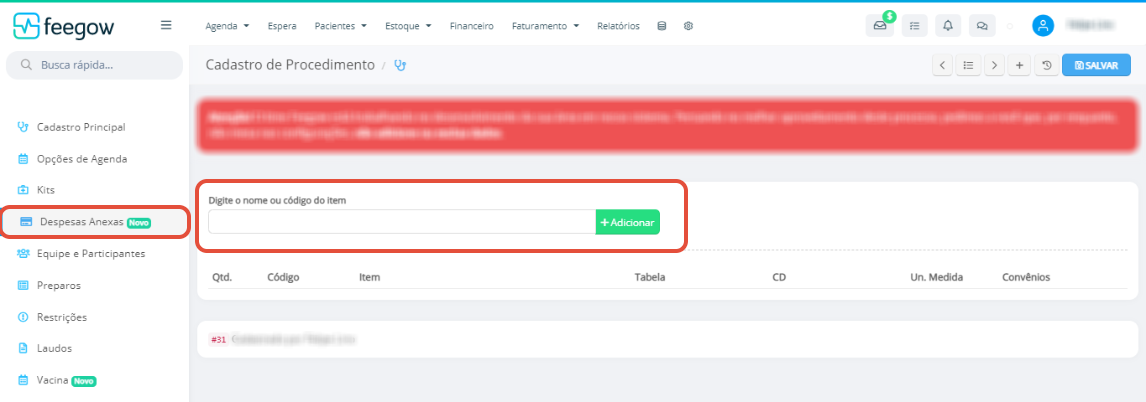Click the SALVAR button
Screen dimensions: 1146x402
point(1096,65)
